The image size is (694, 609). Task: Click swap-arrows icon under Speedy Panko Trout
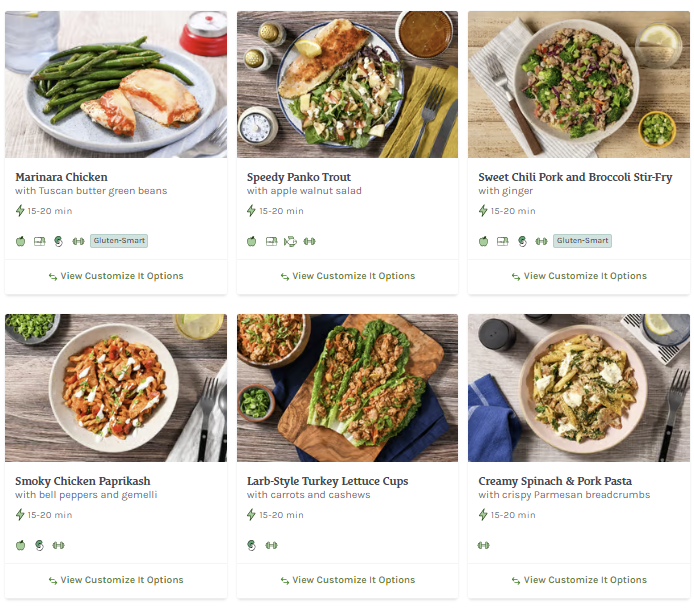(x=284, y=276)
